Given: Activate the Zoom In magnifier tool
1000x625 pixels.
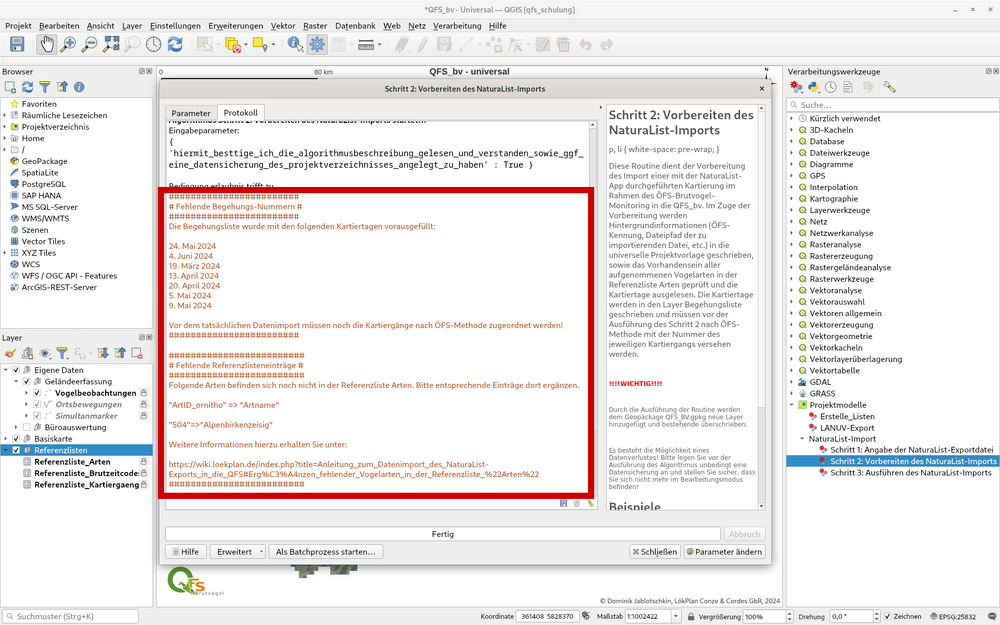Looking at the screenshot, I should pyautogui.click(x=68, y=44).
